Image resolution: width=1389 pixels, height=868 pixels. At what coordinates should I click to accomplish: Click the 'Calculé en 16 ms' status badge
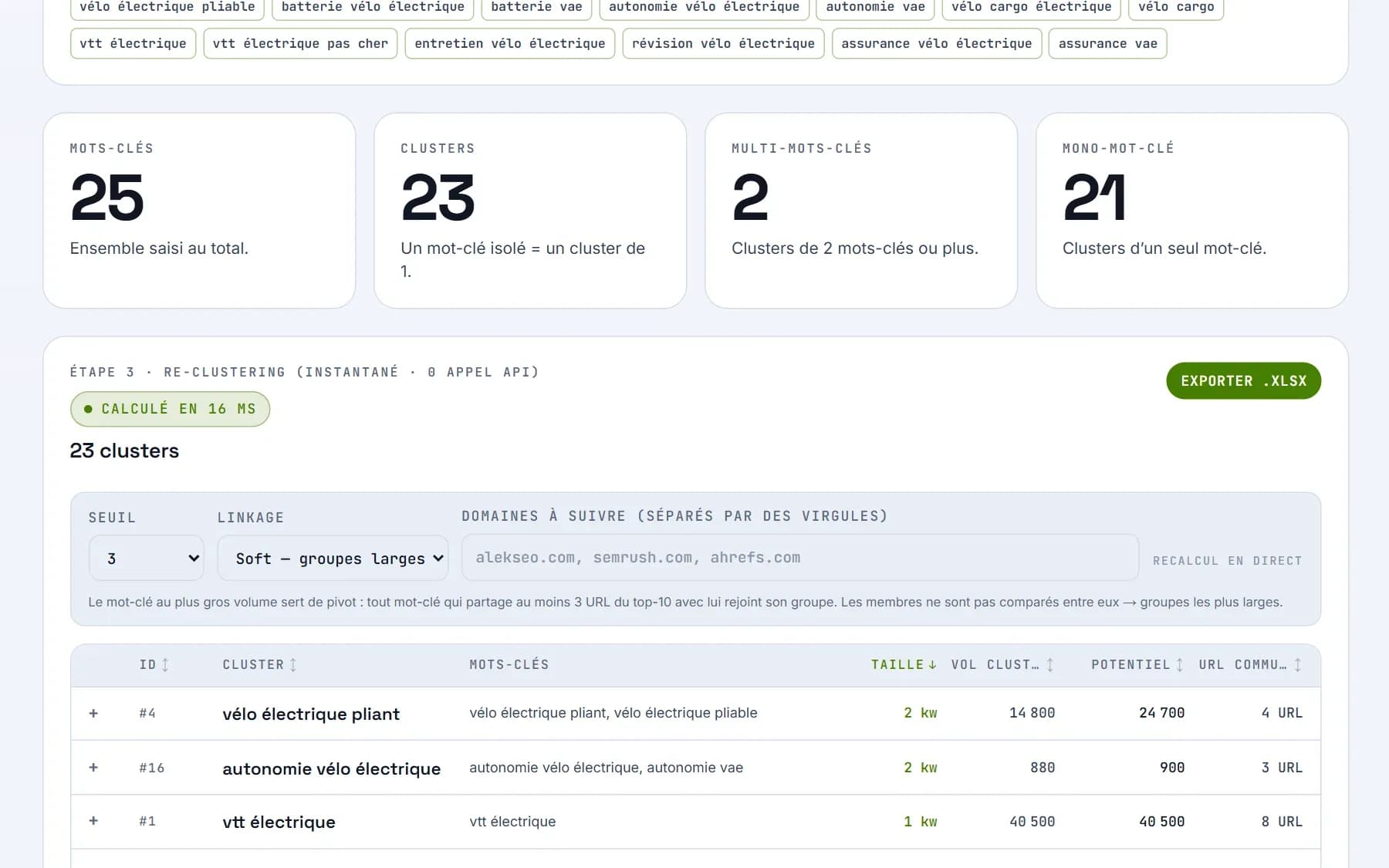(x=170, y=409)
